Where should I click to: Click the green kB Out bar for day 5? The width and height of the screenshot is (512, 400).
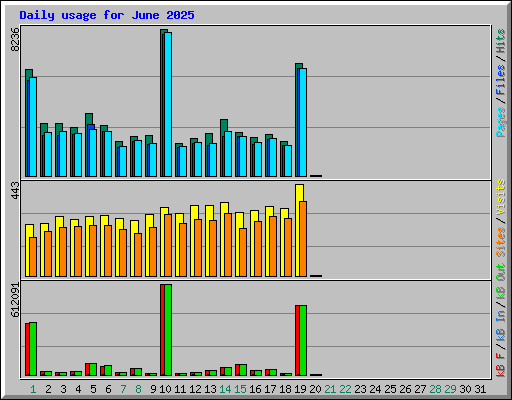tap(93, 369)
